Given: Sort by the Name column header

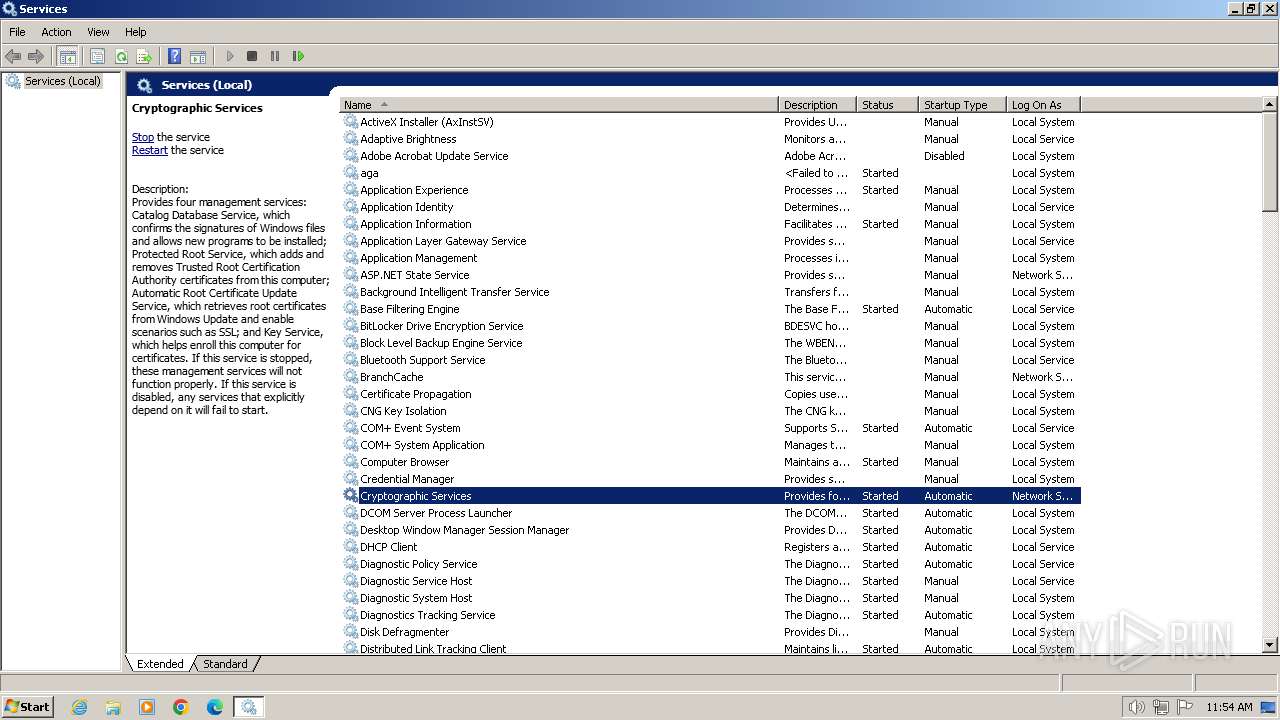Looking at the screenshot, I should click(558, 104).
